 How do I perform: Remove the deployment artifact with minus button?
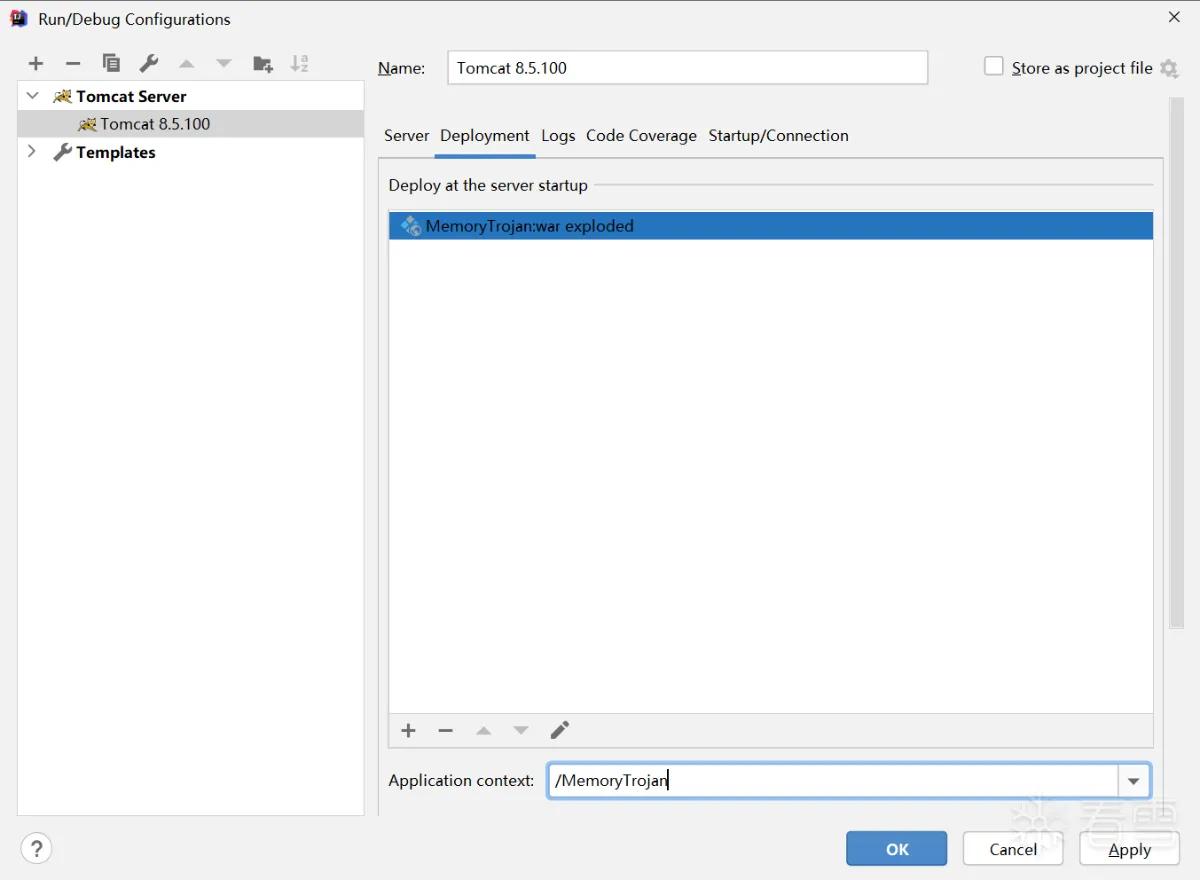coord(446,731)
